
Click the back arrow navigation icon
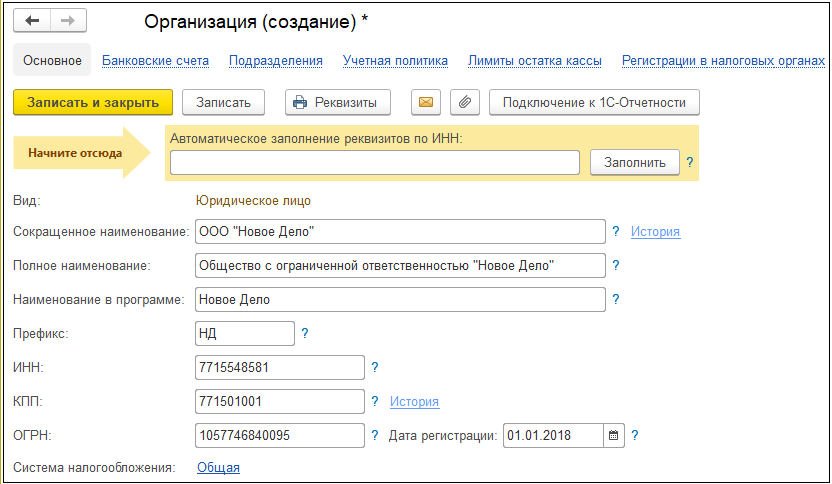click(x=32, y=21)
